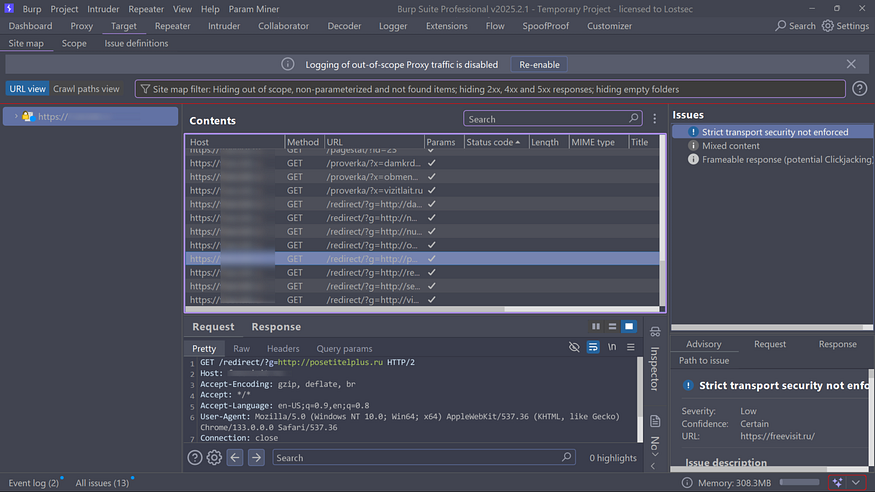Open request editor search settings gear

point(214,458)
